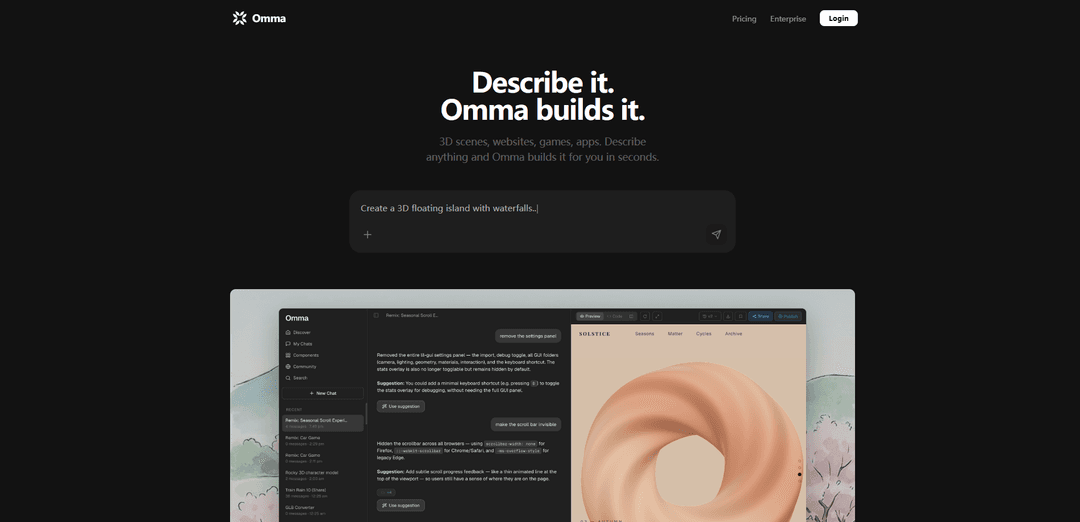
Task: Open the version dropdown in the preview toolbar
Action: (x=708, y=316)
